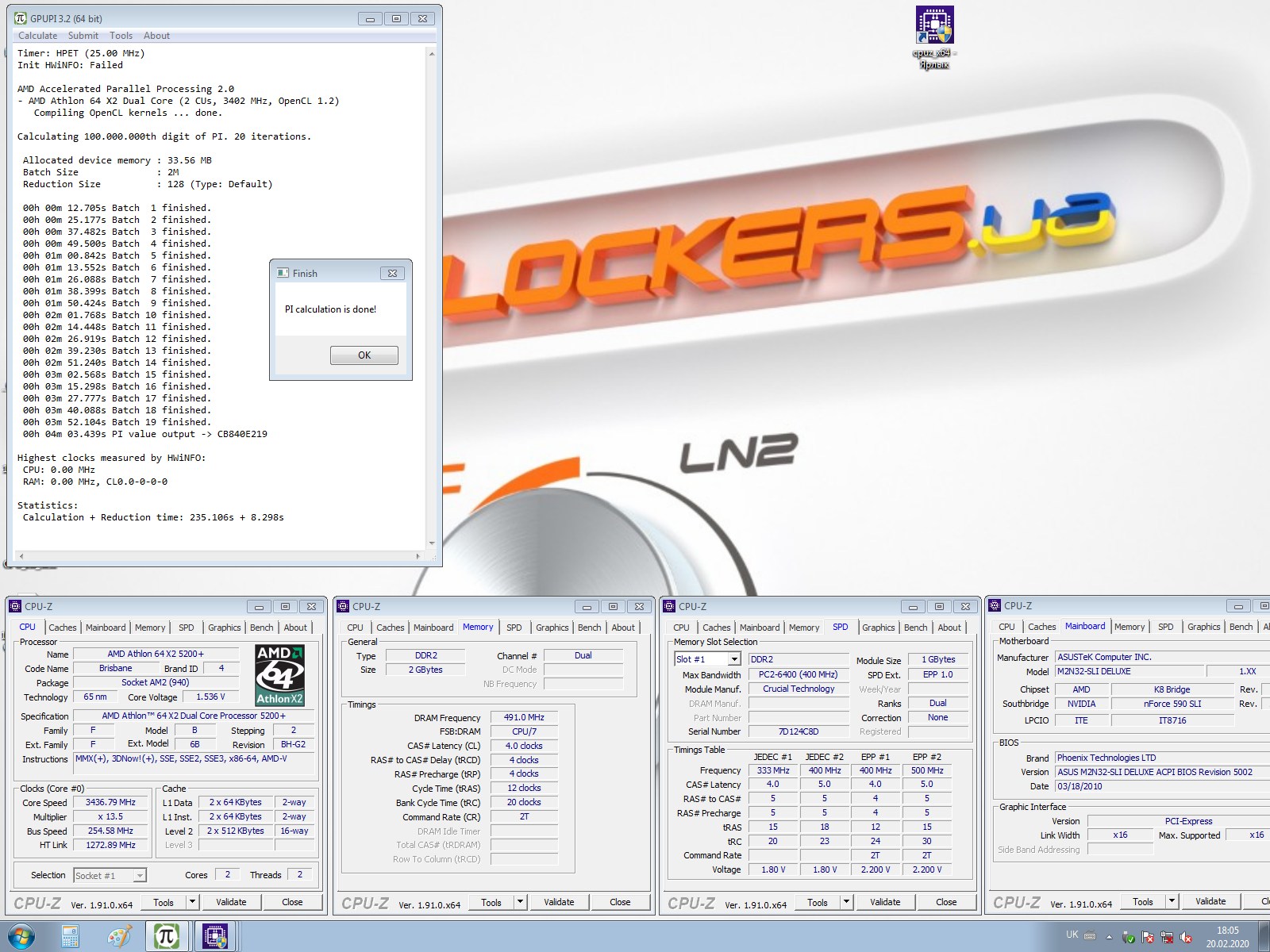Switch to GPUPI via taskbar icon
The height and width of the screenshot is (952, 1270).
[x=166, y=937]
